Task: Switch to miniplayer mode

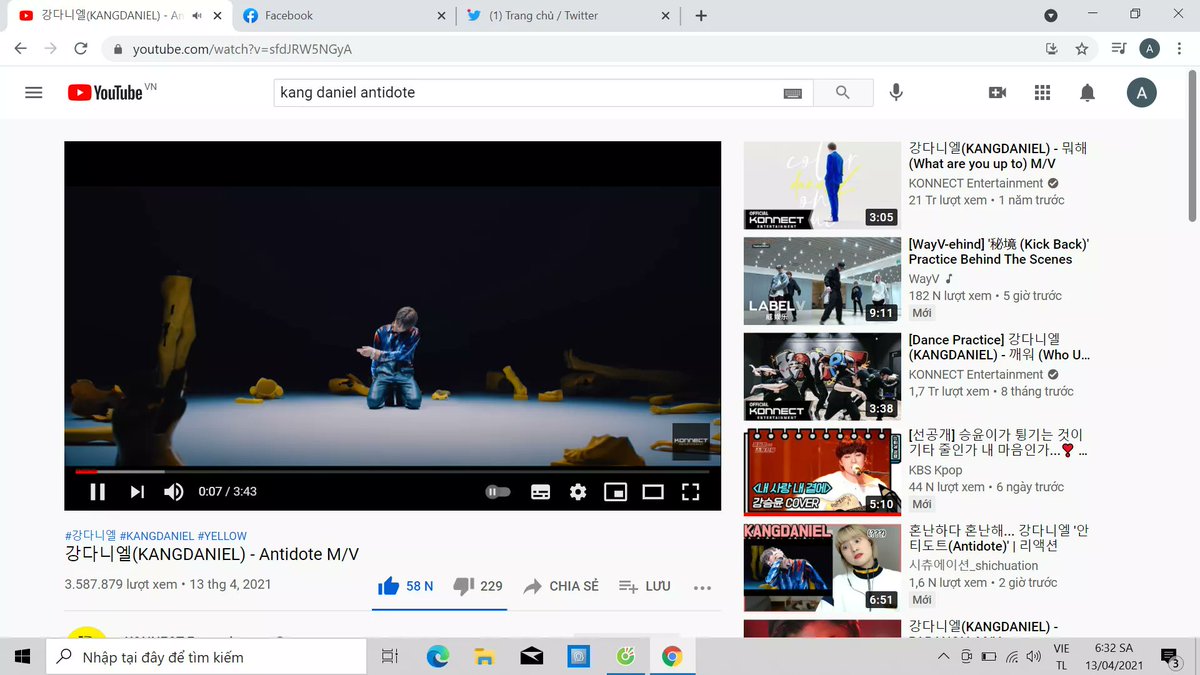Action: pos(615,492)
